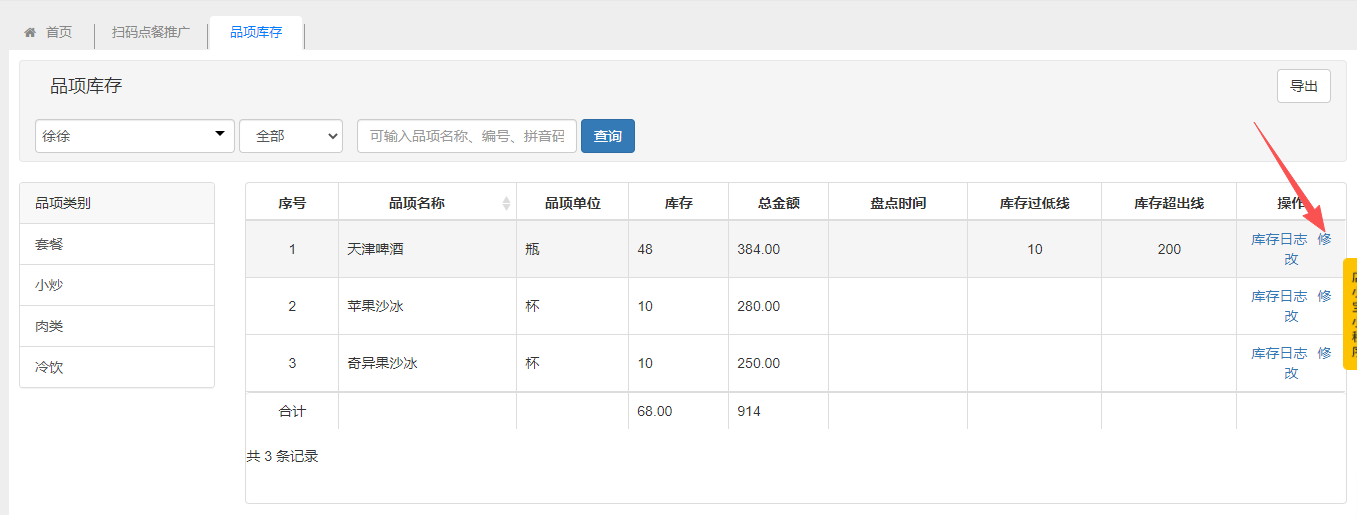View 库存日志 for 苹果沙冰
Image resolution: width=1357 pixels, height=515 pixels.
1279,296
